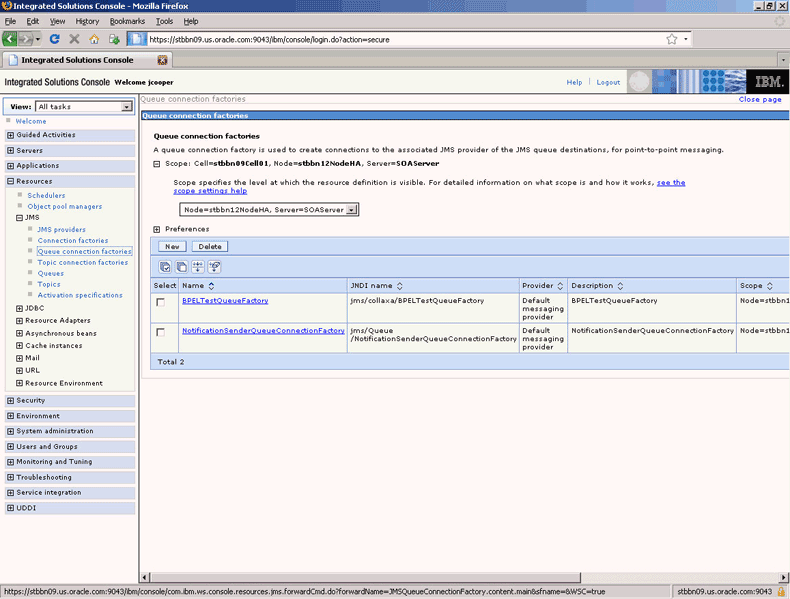Clear filter value toolbar icon
790x599 pixels.
(215, 267)
